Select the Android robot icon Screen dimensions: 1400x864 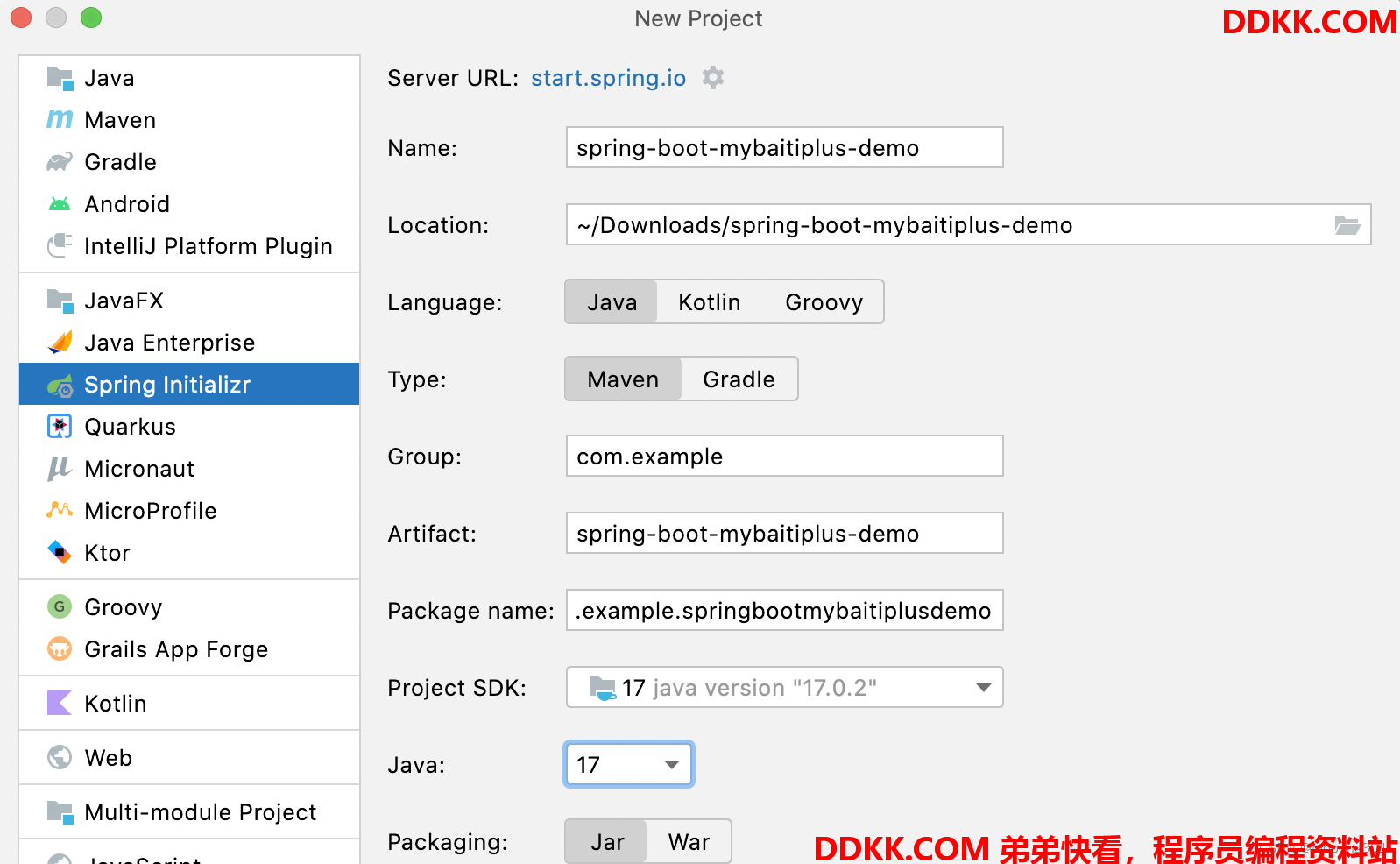[x=60, y=204]
